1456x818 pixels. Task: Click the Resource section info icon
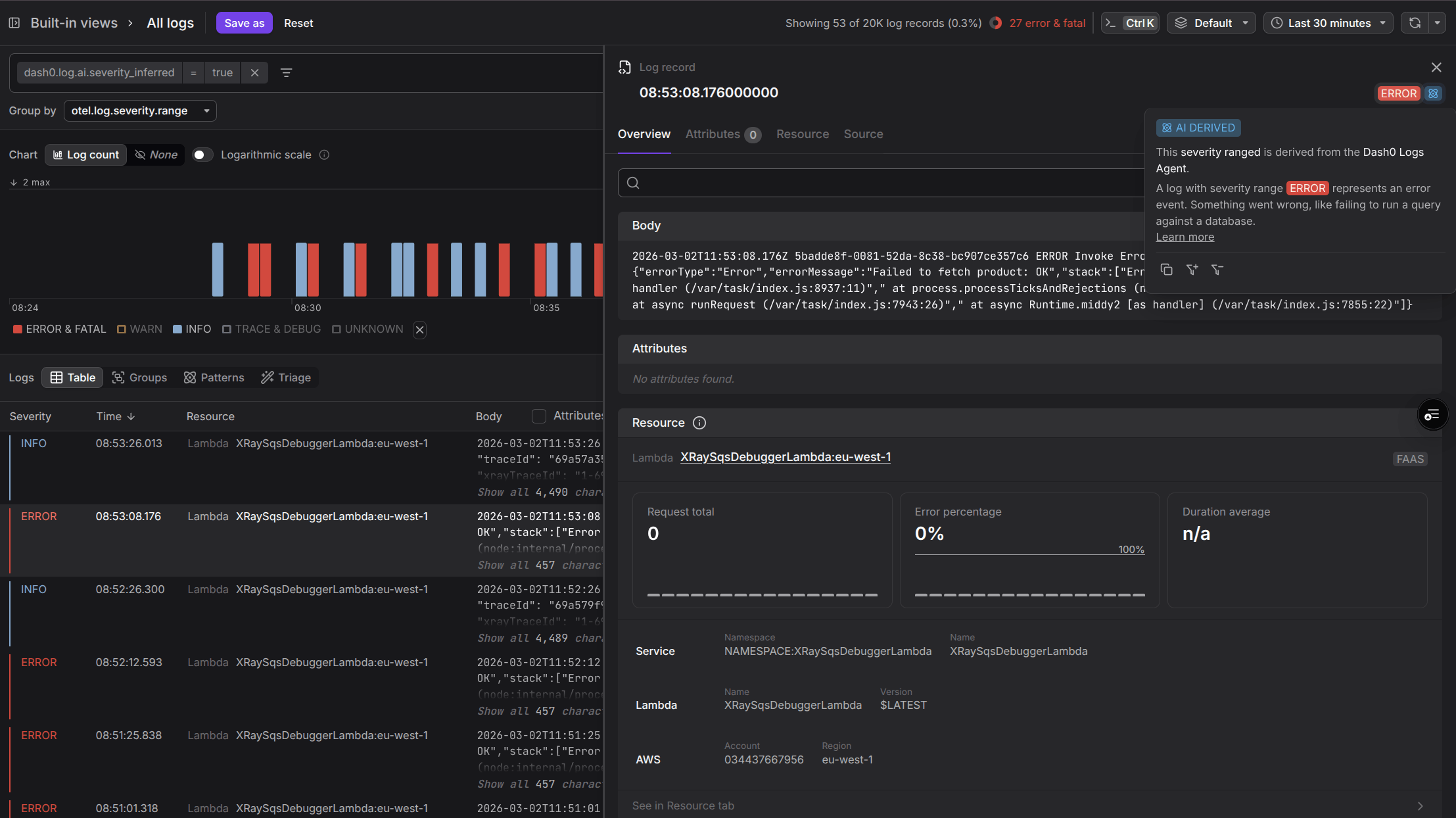tap(699, 423)
